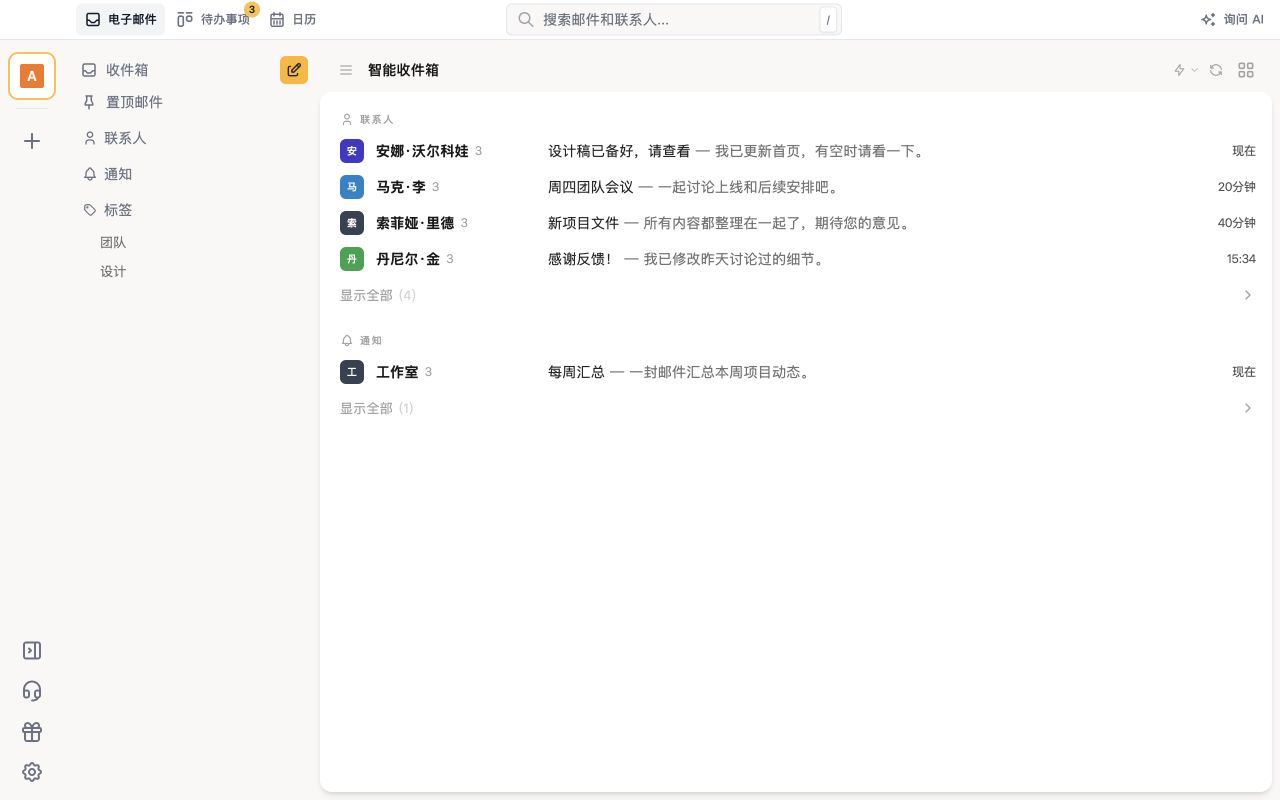Click 安娜·沃尔科娃's purple avatar

(352, 151)
